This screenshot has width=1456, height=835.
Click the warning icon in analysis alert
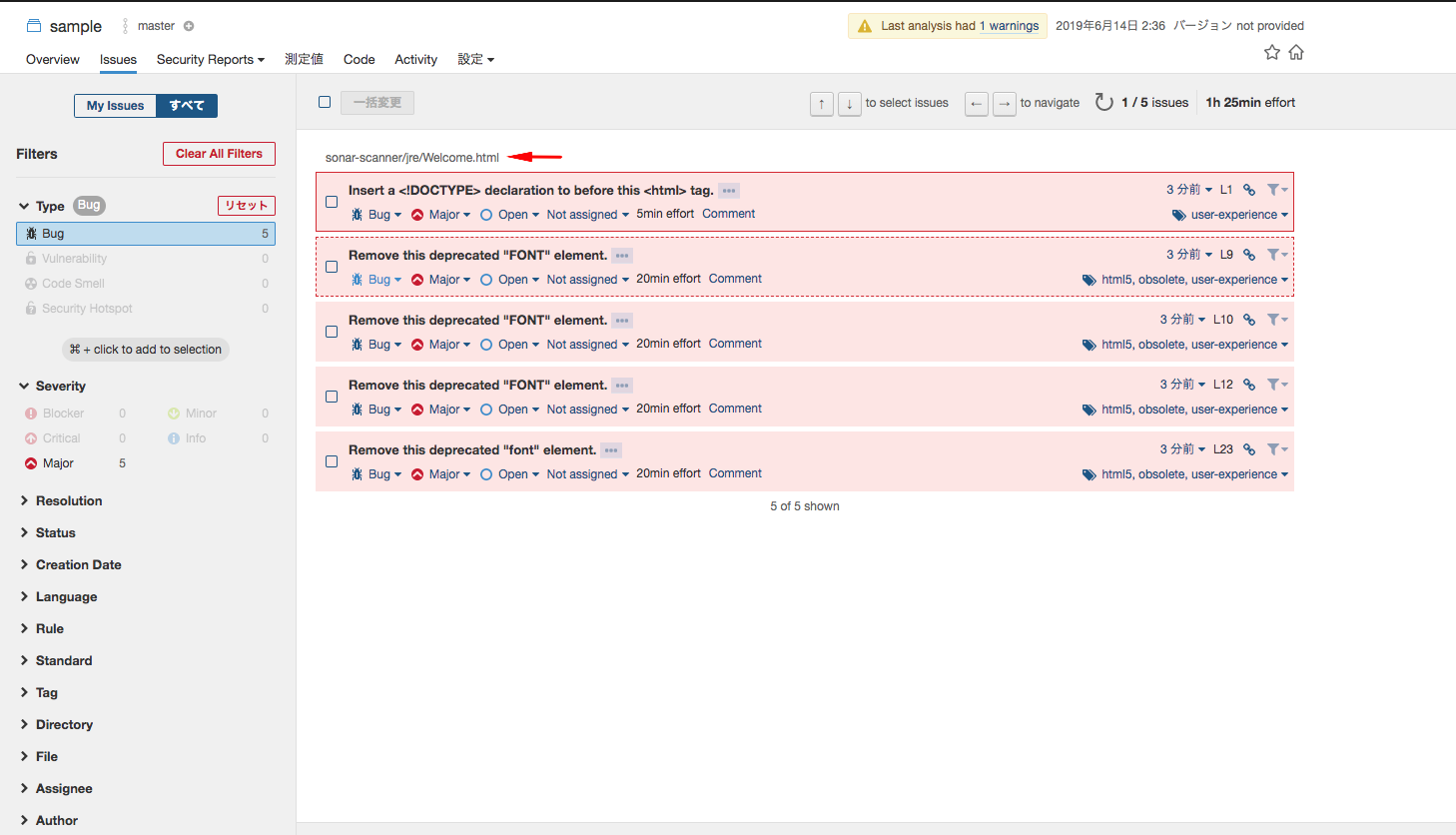click(865, 26)
